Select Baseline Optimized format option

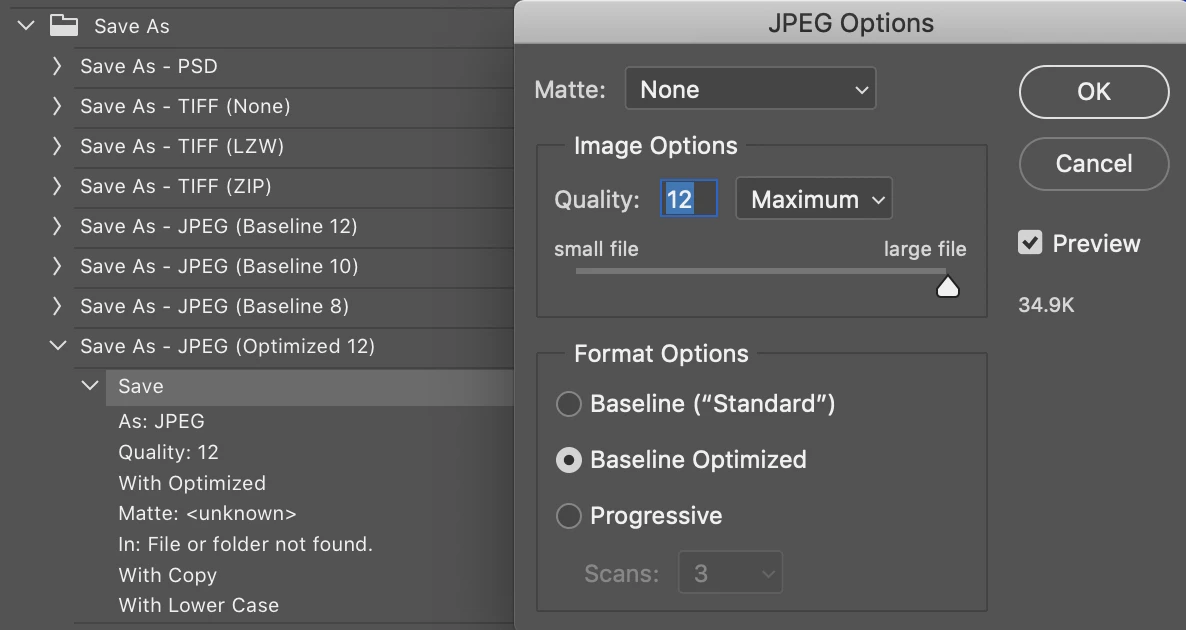pyautogui.click(x=569, y=460)
